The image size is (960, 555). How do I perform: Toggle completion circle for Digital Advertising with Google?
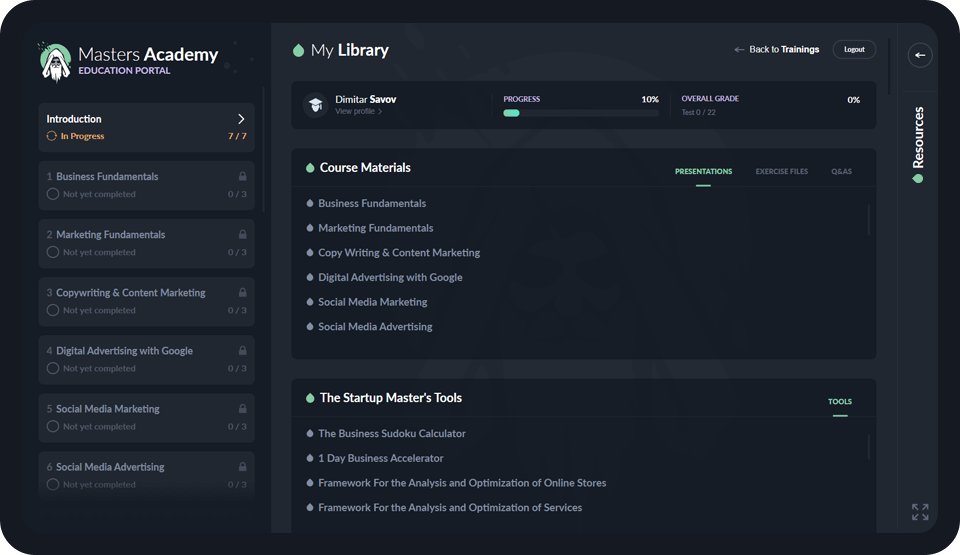tap(53, 369)
